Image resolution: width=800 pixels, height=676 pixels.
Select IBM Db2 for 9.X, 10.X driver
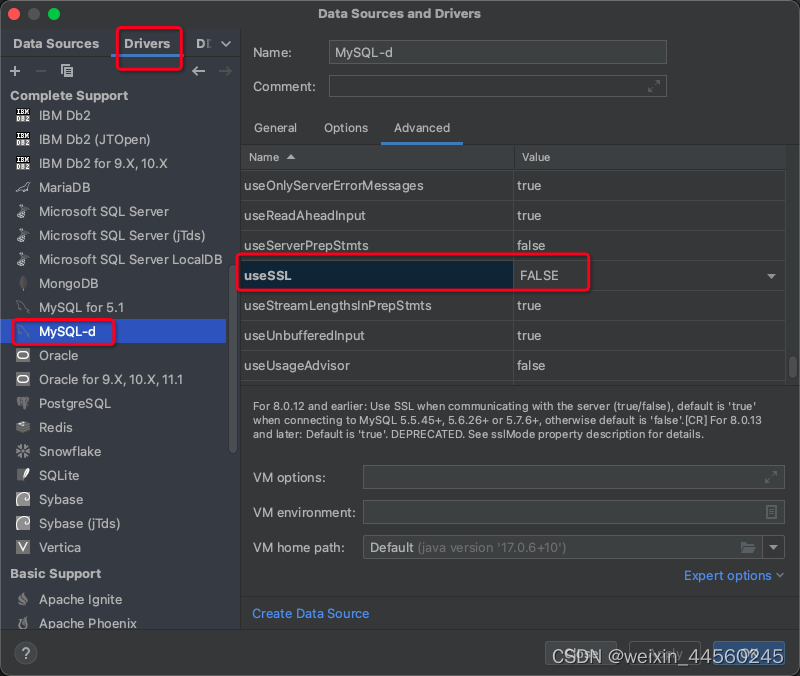(x=103, y=163)
